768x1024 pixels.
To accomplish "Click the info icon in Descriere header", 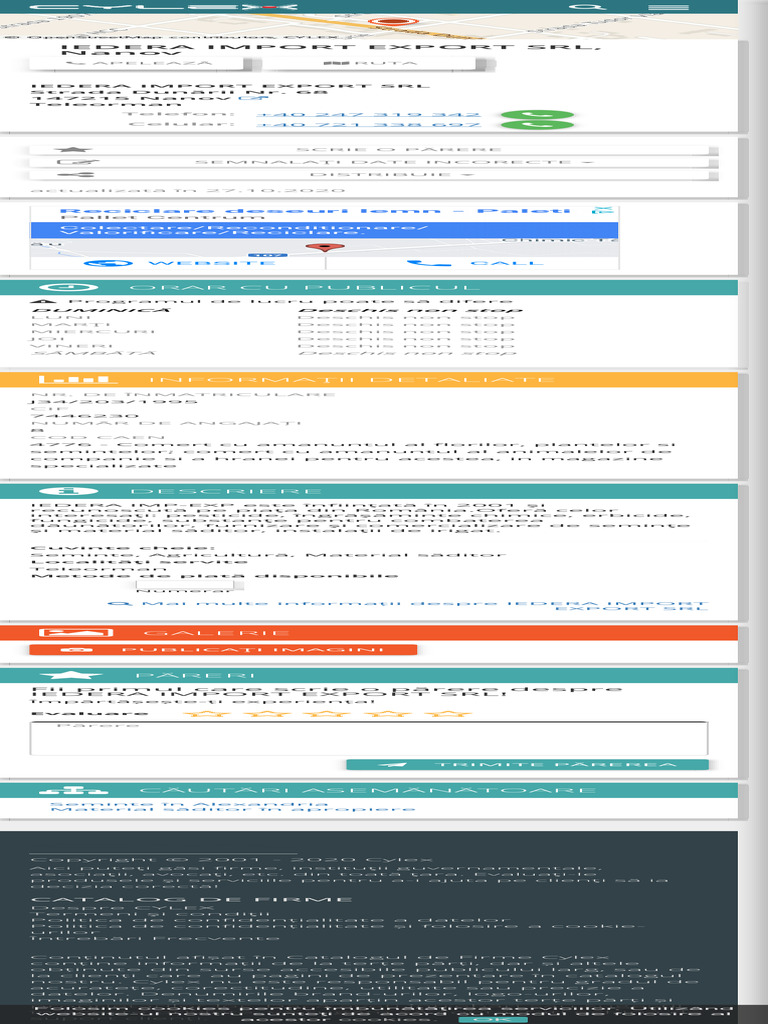I will 69,491.
